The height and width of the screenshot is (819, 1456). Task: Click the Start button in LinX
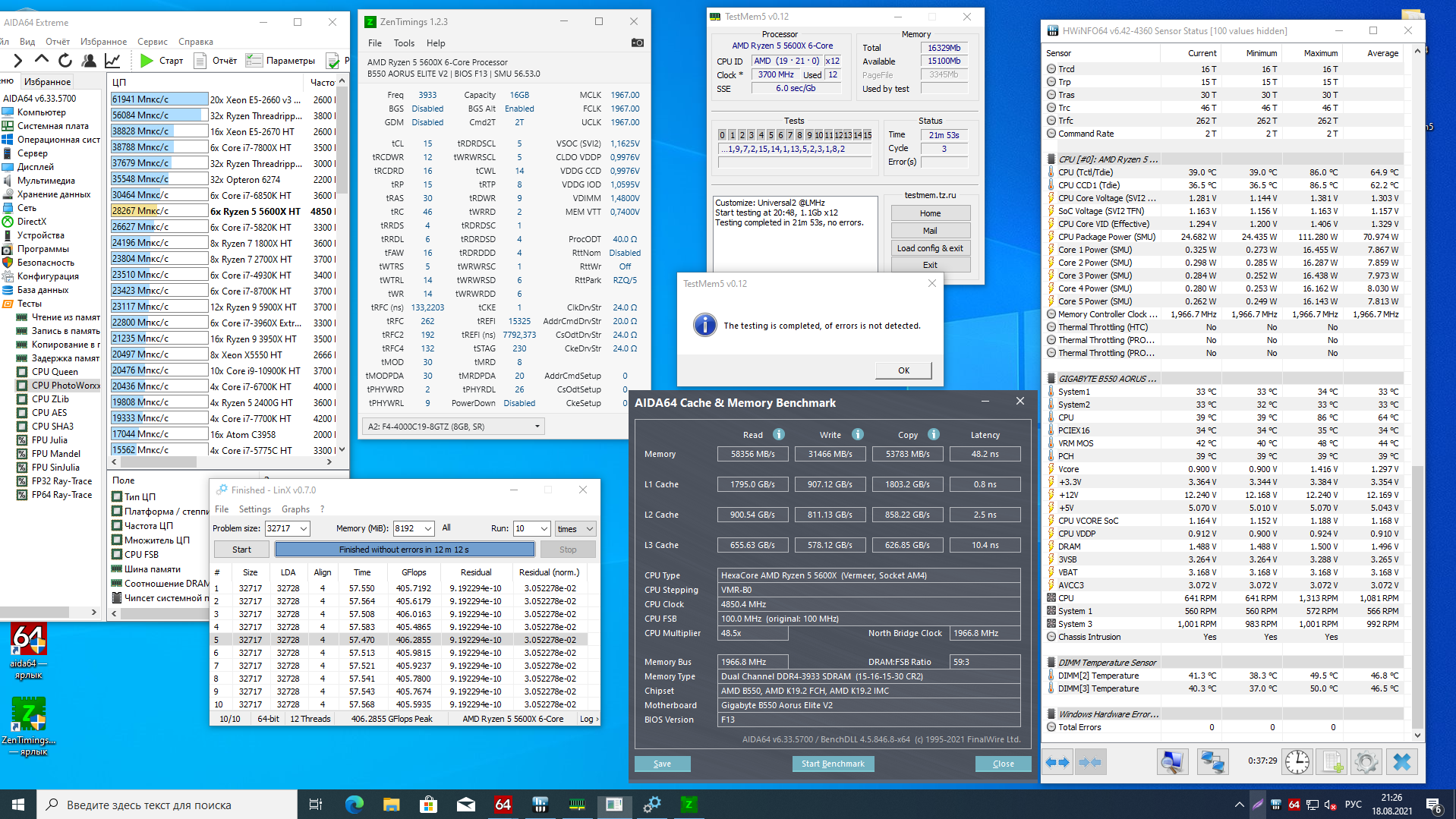click(241, 550)
